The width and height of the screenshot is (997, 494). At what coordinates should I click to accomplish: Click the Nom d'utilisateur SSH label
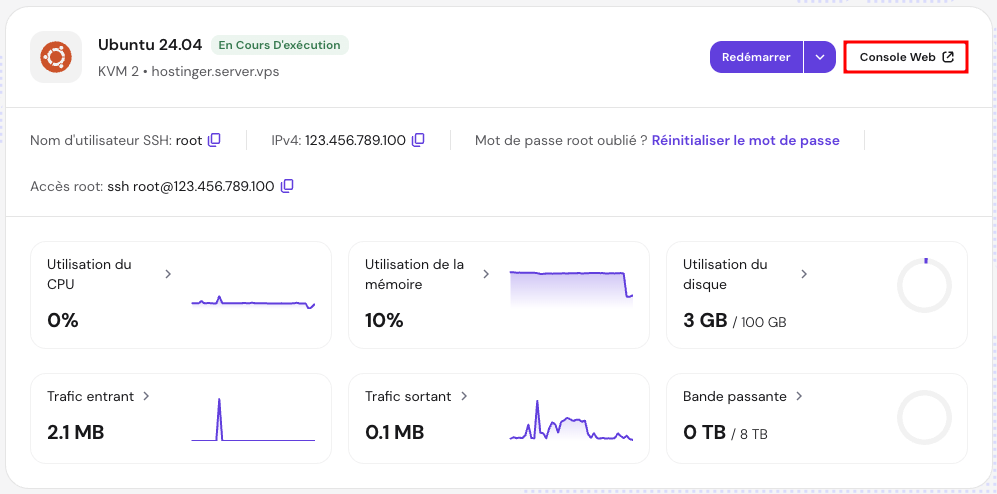pyautogui.click(x=101, y=141)
